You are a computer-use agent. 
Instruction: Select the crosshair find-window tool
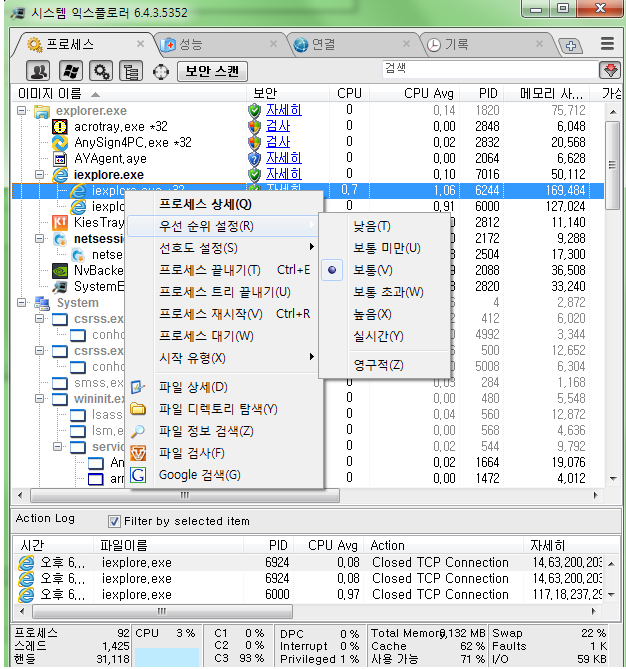[x=160, y=71]
